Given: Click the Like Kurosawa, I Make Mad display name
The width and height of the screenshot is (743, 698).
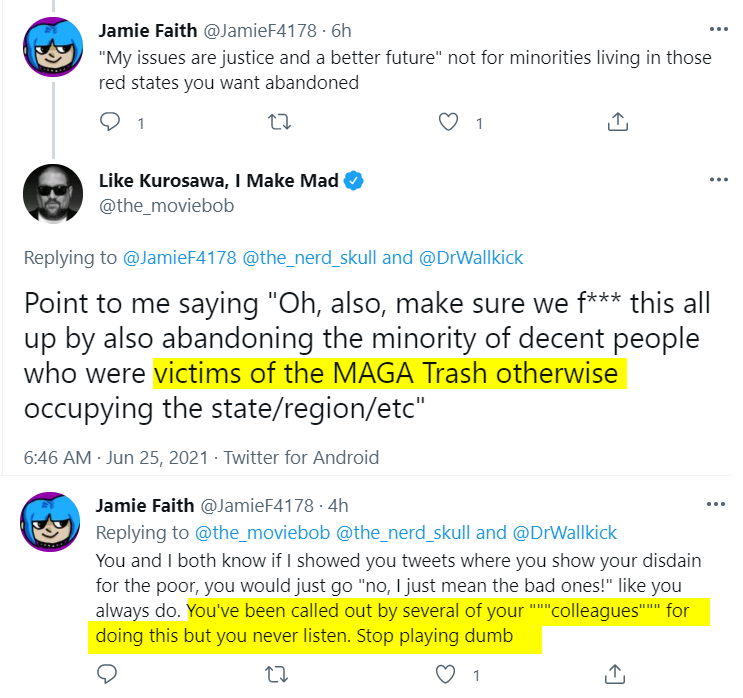Looking at the screenshot, I should pyautogui.click(x=218, y=181).
